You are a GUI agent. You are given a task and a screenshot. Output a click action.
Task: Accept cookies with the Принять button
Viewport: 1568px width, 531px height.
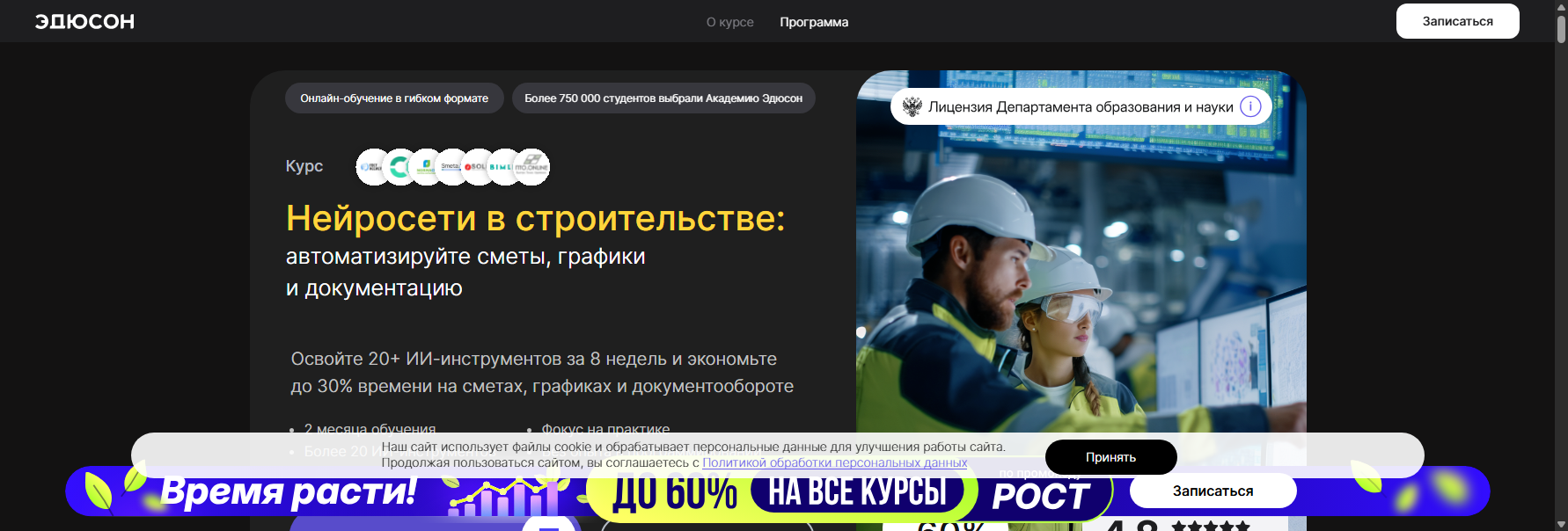click(1110, 457)
